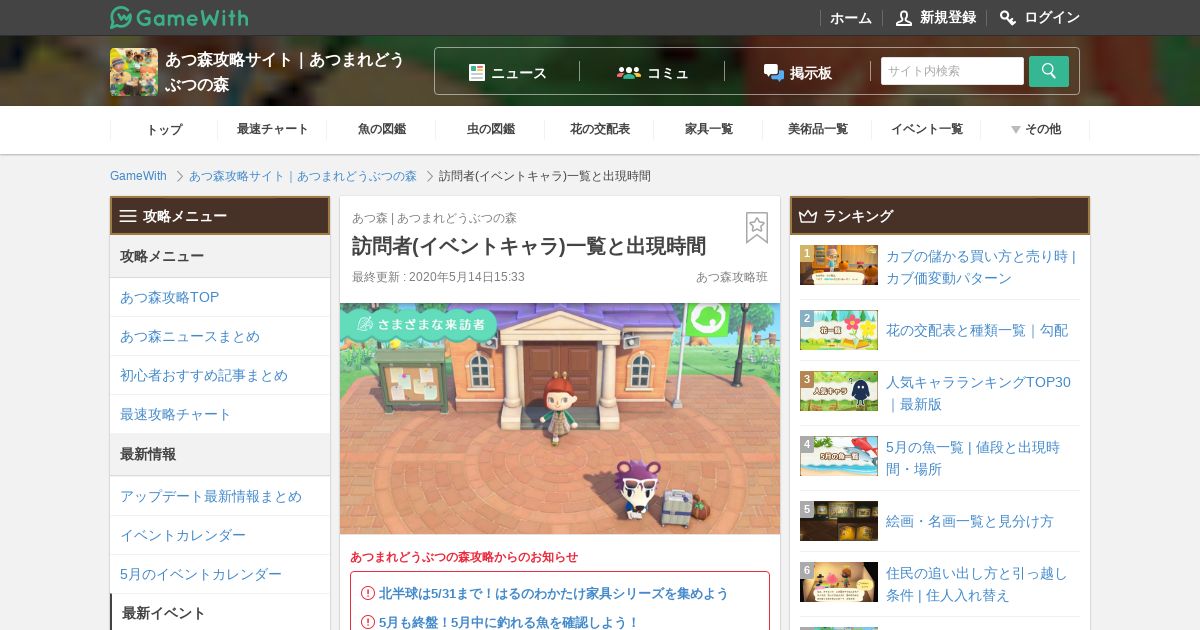Viewport: 1200px width, 630px height.
Task: Open notice about はるのわかたけ家具シリーズ
Action: [553, 593]
